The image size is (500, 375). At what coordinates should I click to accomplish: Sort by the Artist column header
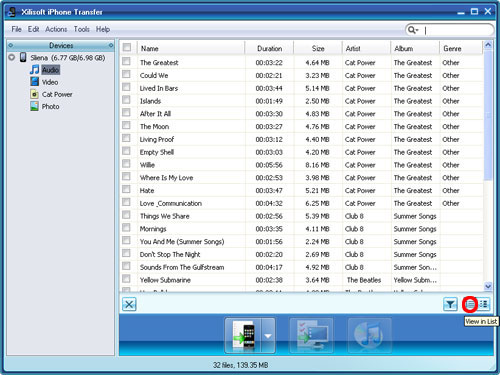(x=366, y=48)
